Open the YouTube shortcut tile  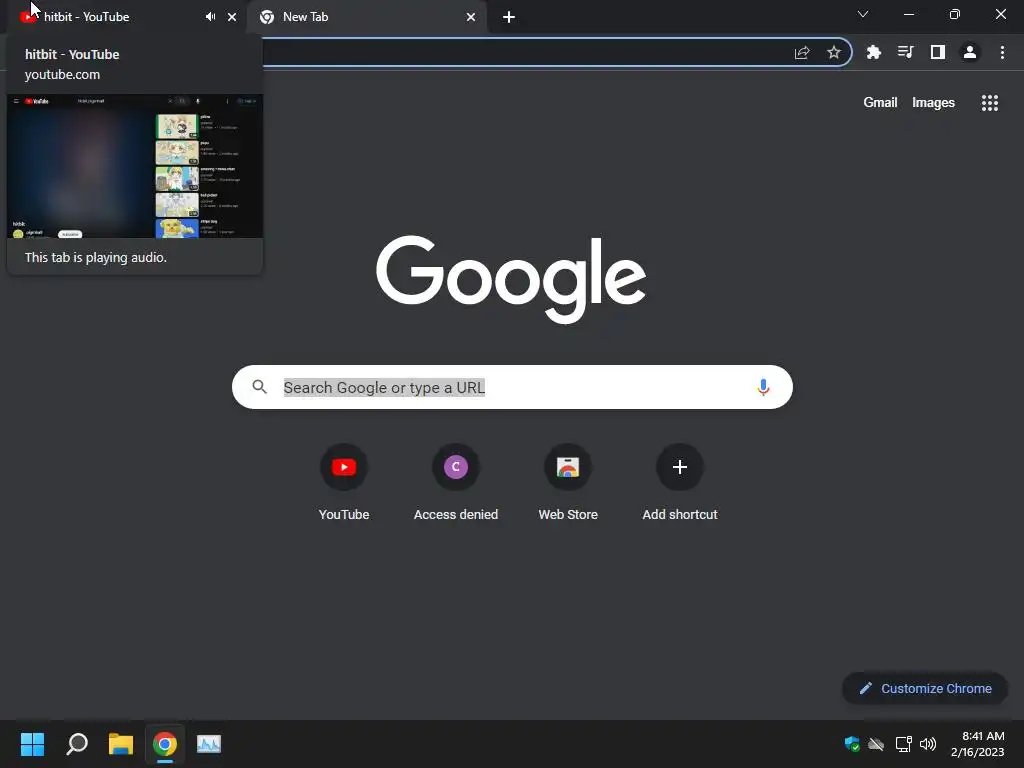[x=344, y=483]
